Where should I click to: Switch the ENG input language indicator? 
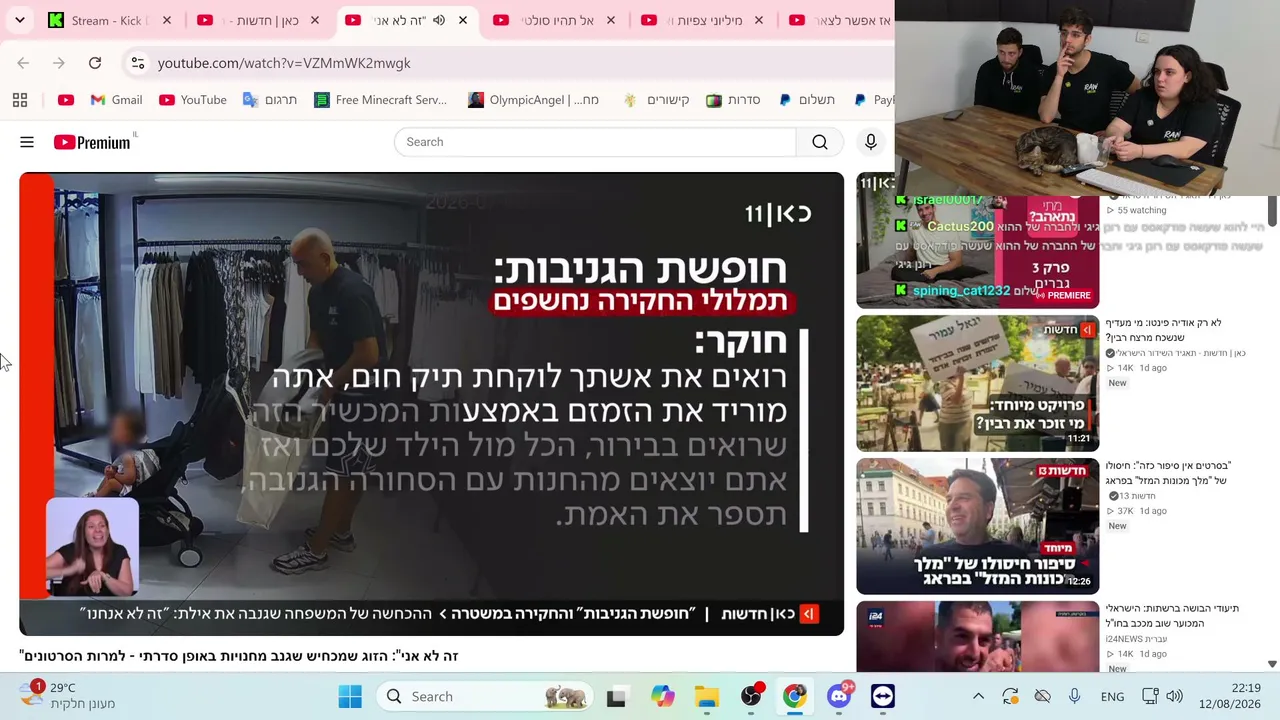[x=1112, y=696]
